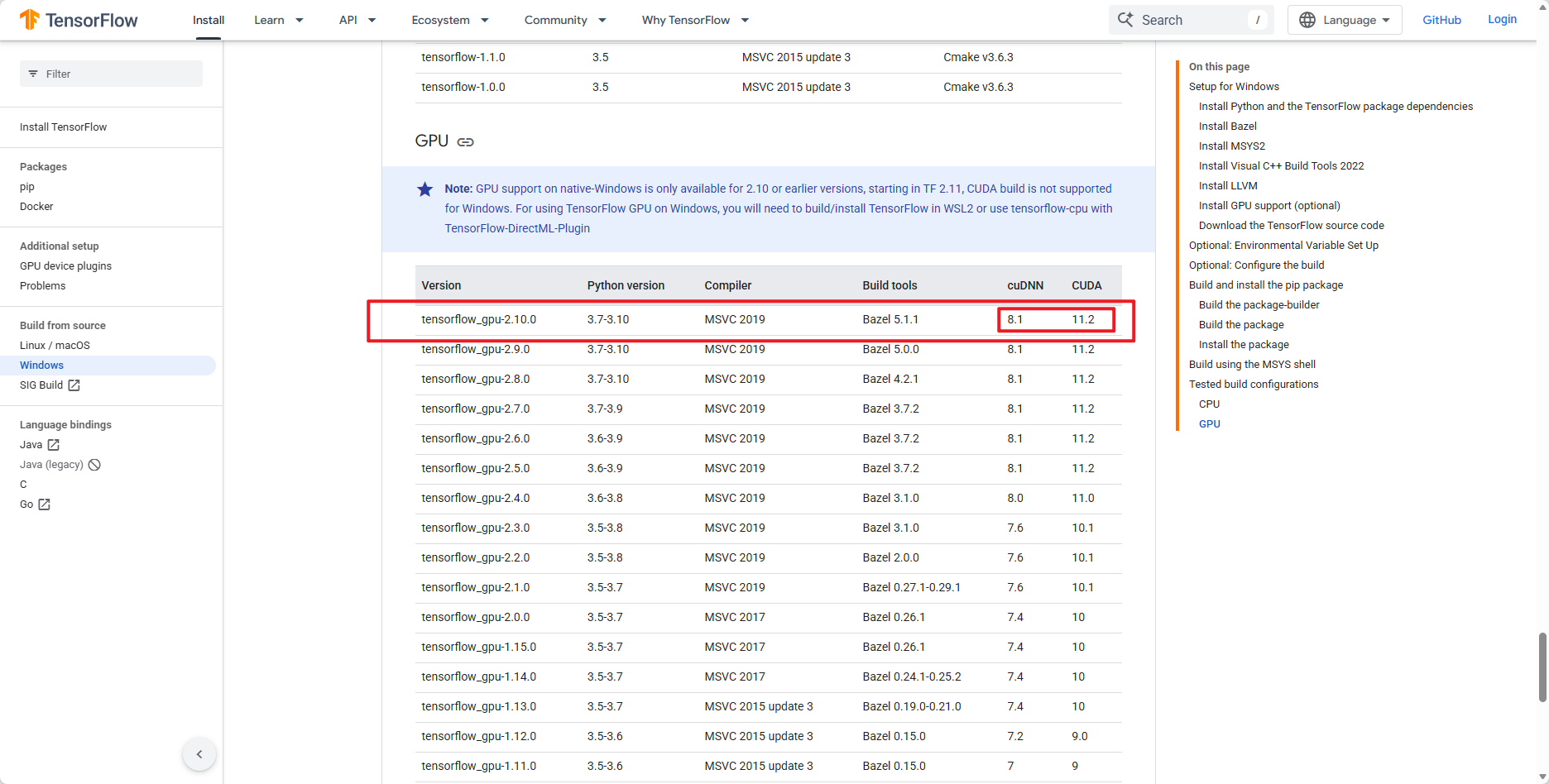Click Bazel 0.27.1-0.29.1 cell

[x=912, y=587]
